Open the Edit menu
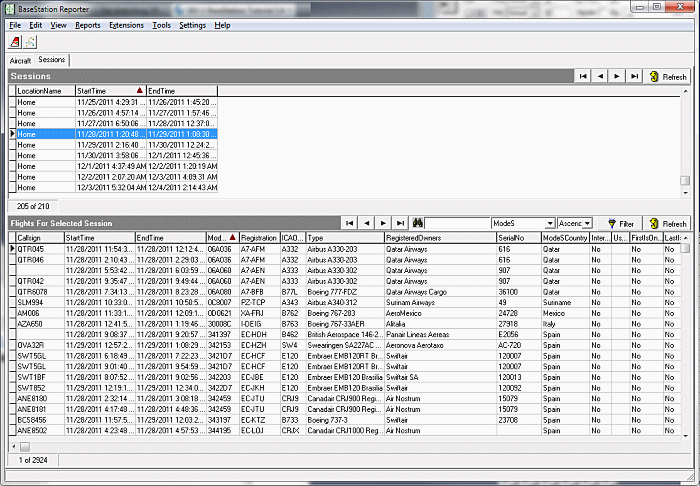This screenshot has width=700, height=486. [x=35, y=25]
